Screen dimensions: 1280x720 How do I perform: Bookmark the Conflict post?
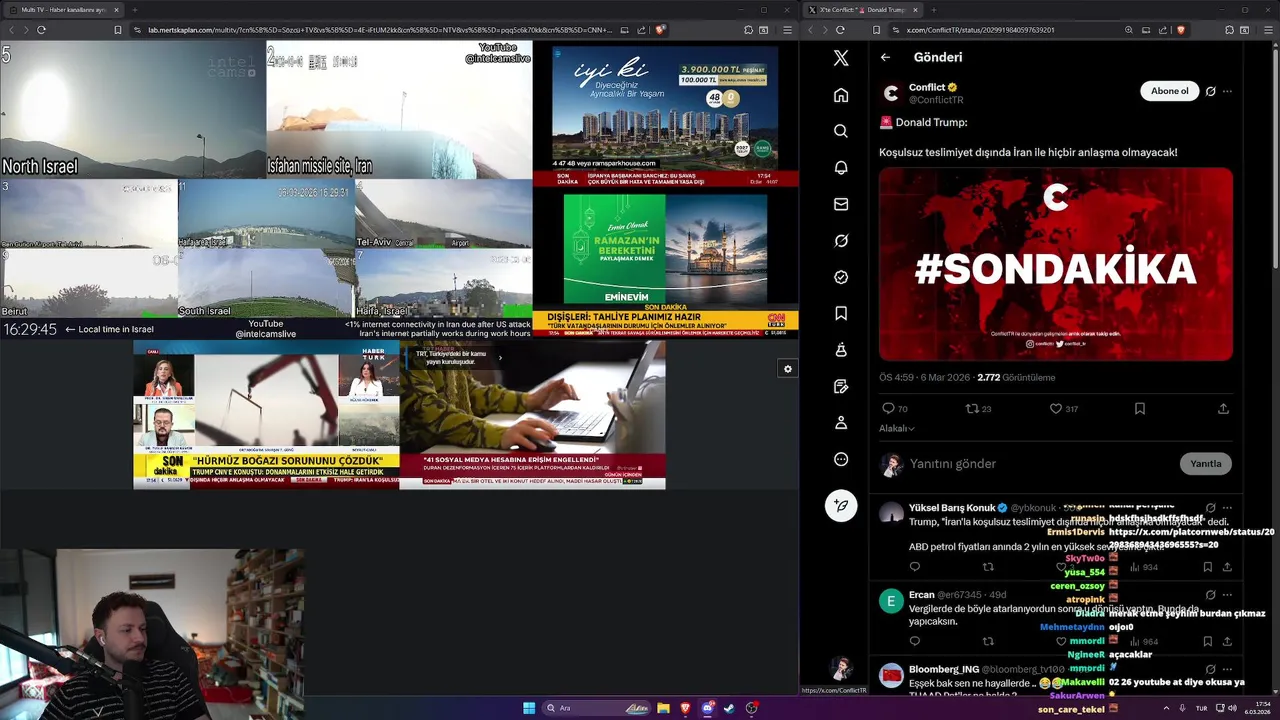tap(1139, 408)
